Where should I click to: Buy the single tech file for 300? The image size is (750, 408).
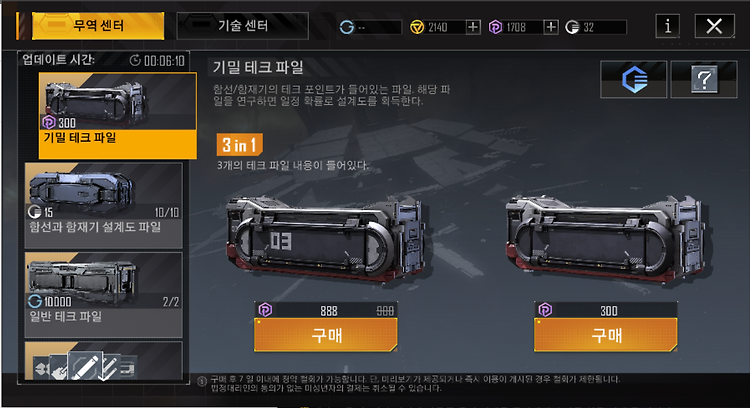pyautogui.click(x=606, y=335)
